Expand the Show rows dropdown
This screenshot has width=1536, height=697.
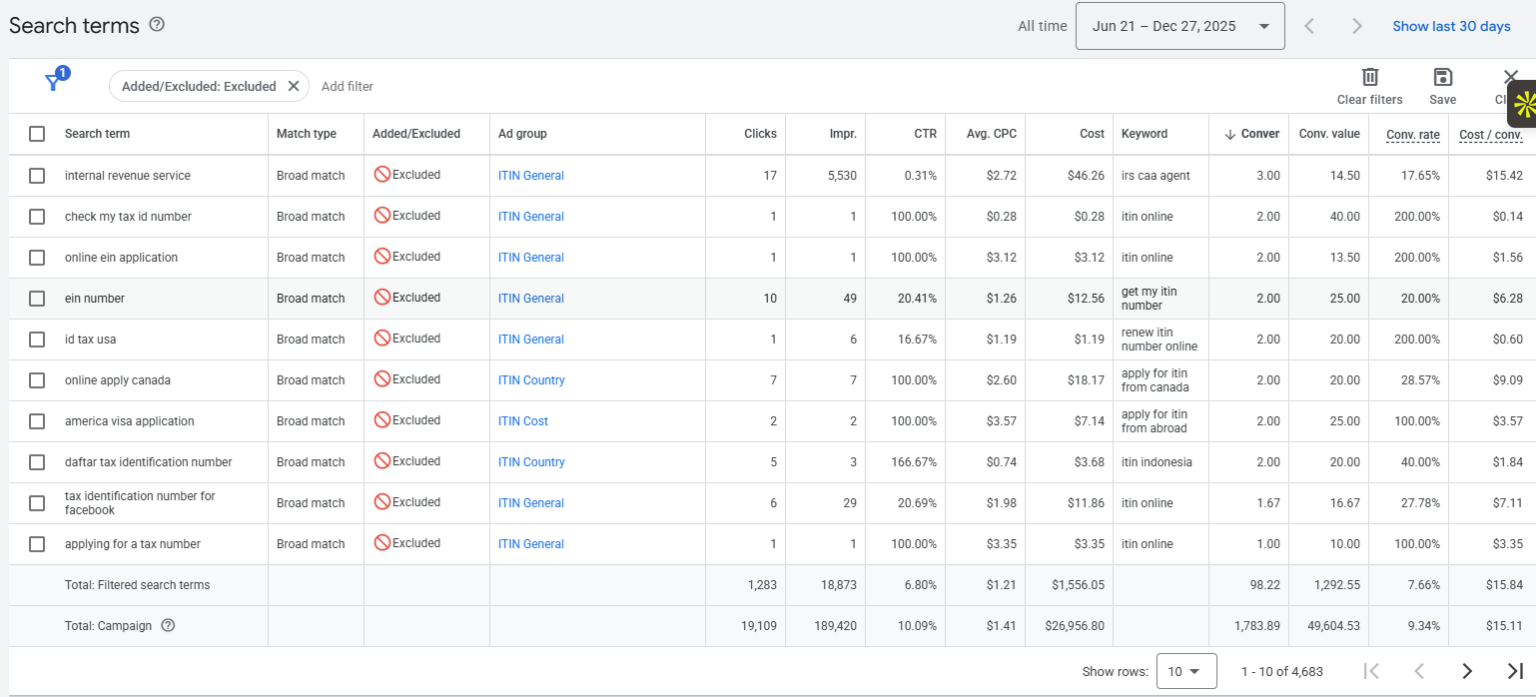pyautogui.click(x=1186, y=671)
